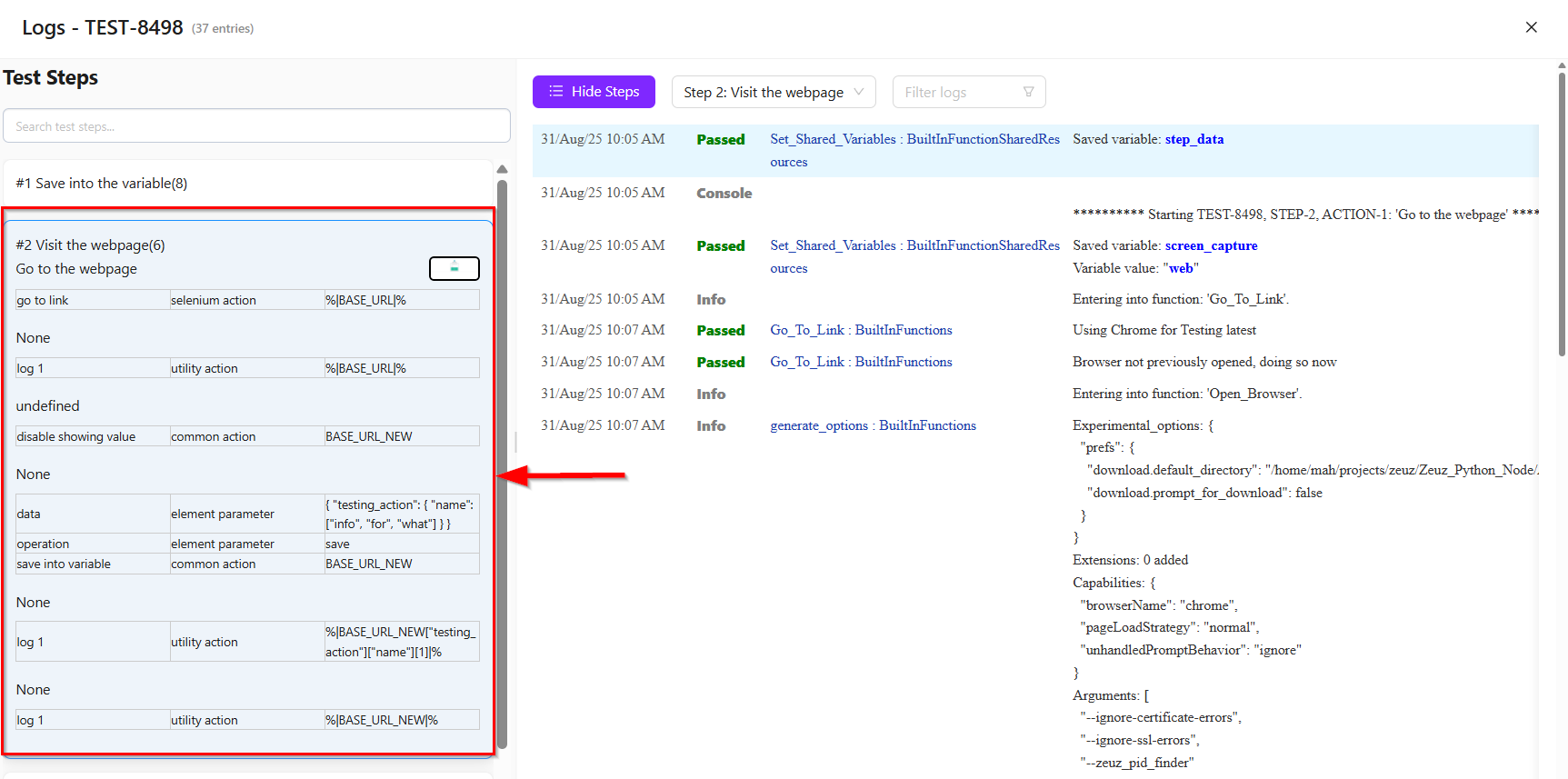Screen dimensions: 1568x779
Task: Open the first Set_Shared_Variables log link
Action: click(914, 139)
